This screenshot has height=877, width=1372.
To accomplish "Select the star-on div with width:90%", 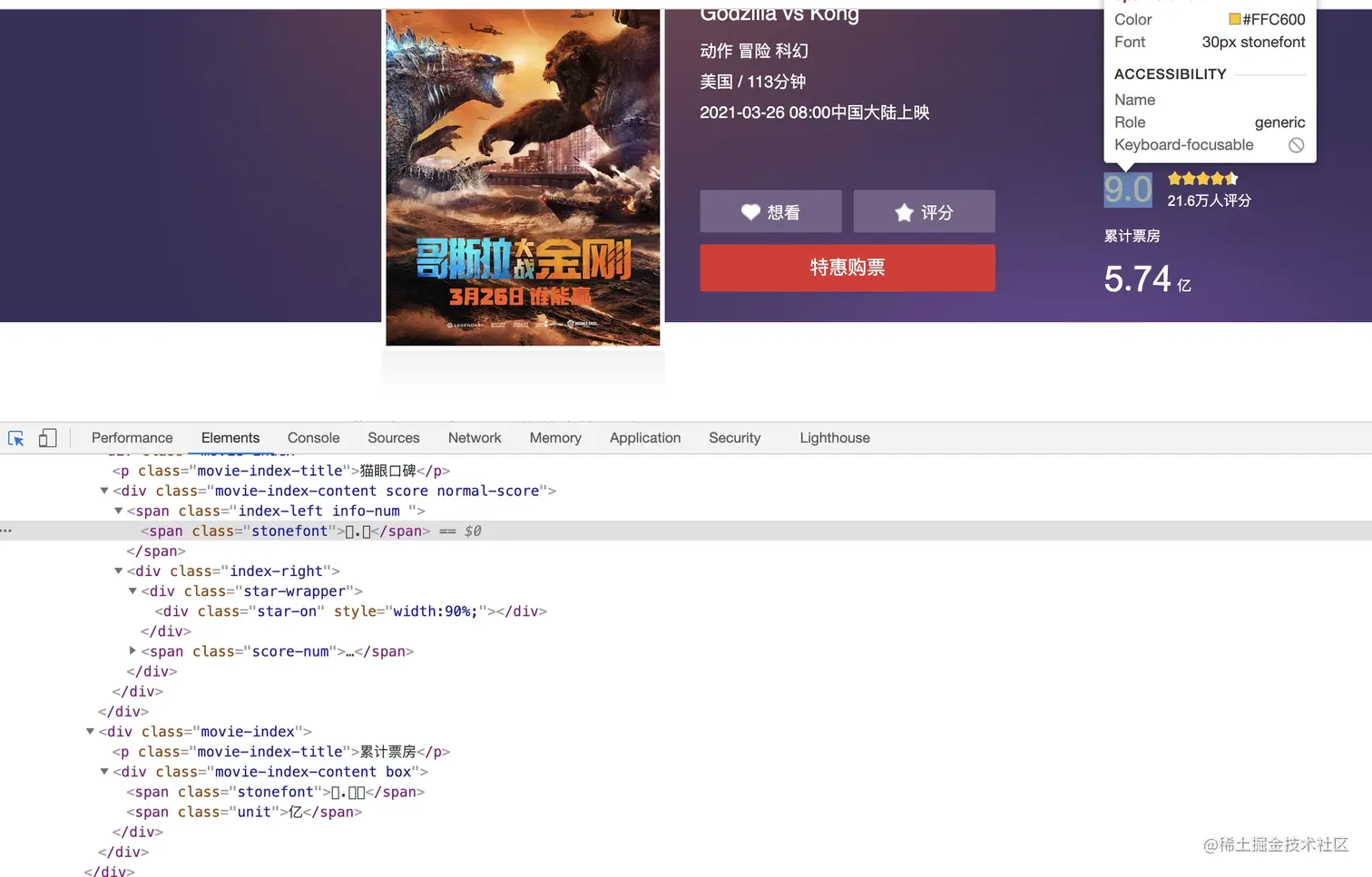I will click(350, 611).
